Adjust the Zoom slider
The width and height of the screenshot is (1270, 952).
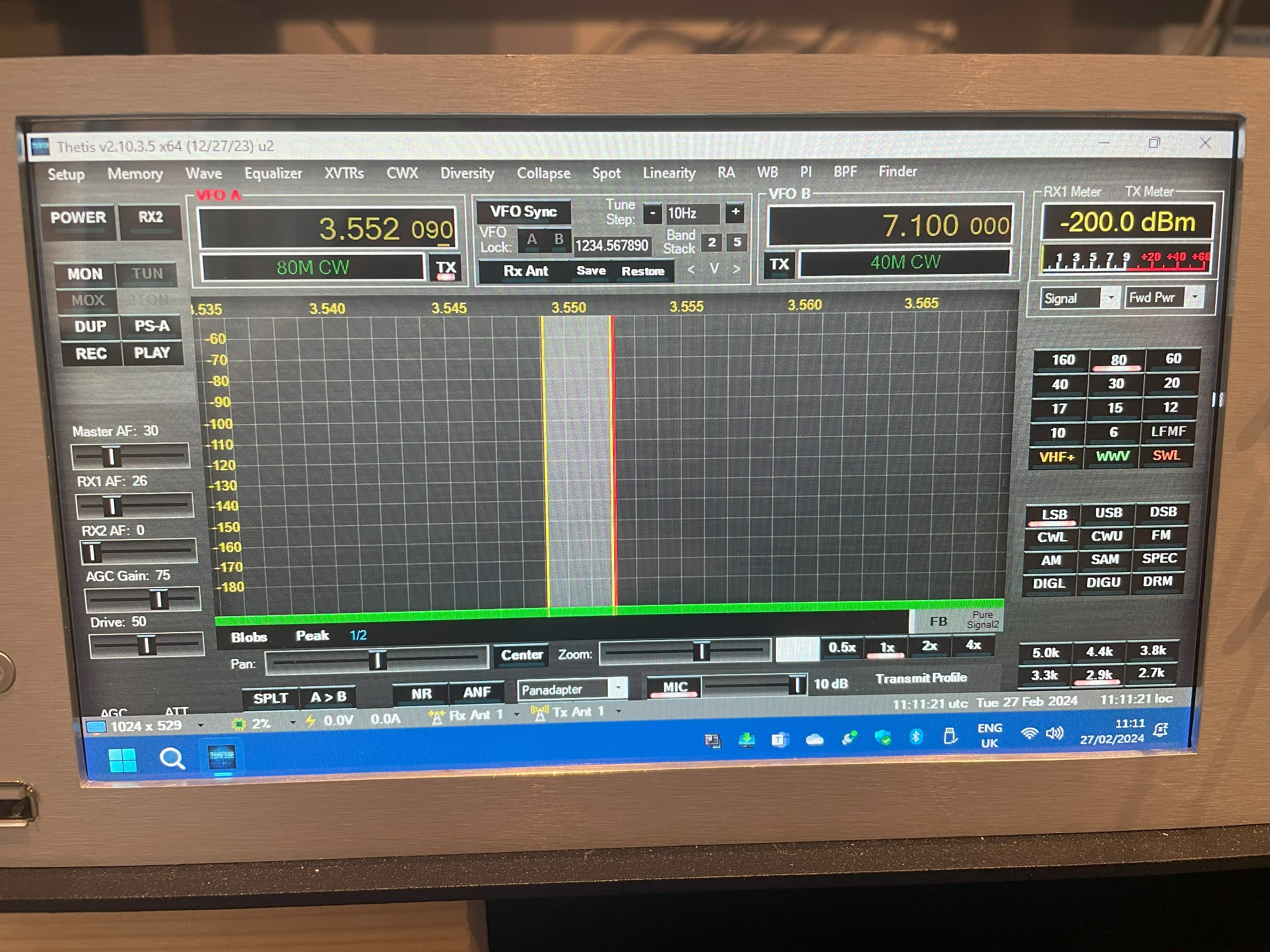tap(684, 652)
